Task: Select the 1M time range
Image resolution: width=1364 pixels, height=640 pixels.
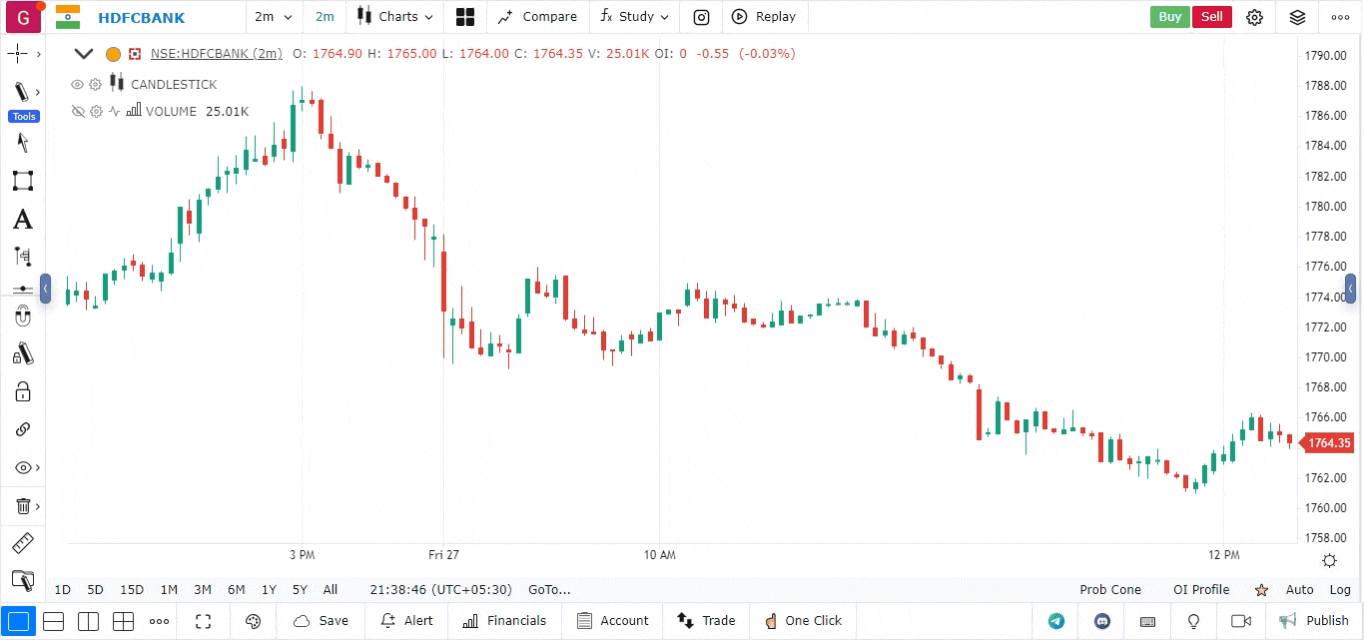Action: pyautogui.click(x=169, y=590)
